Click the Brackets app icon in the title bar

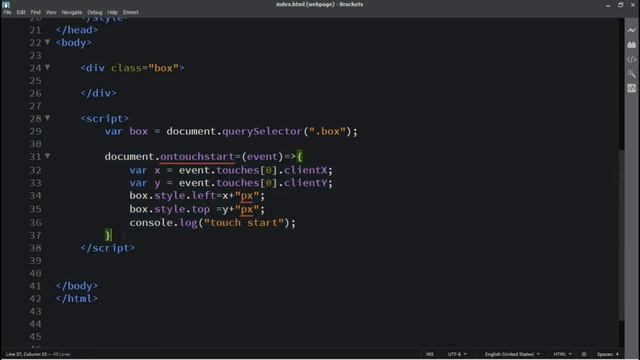click(6, 4)
